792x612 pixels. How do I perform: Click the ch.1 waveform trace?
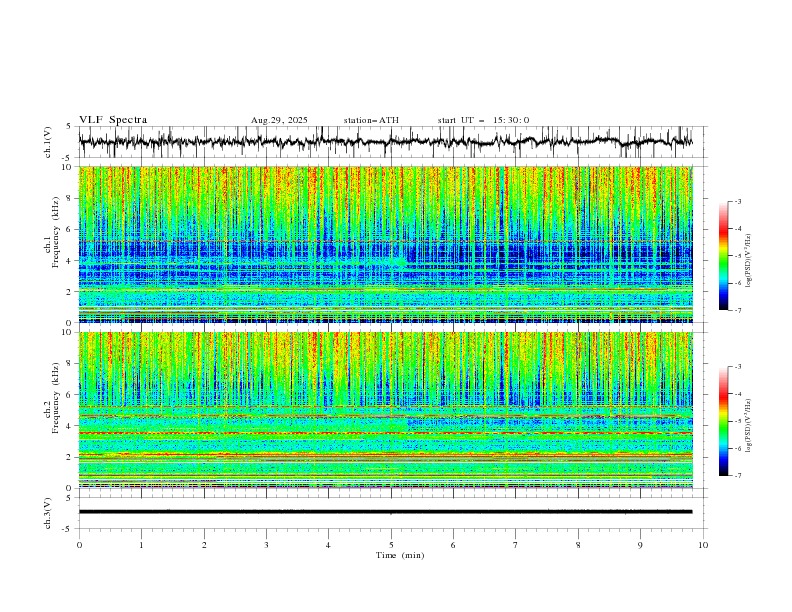pos(385,142)
